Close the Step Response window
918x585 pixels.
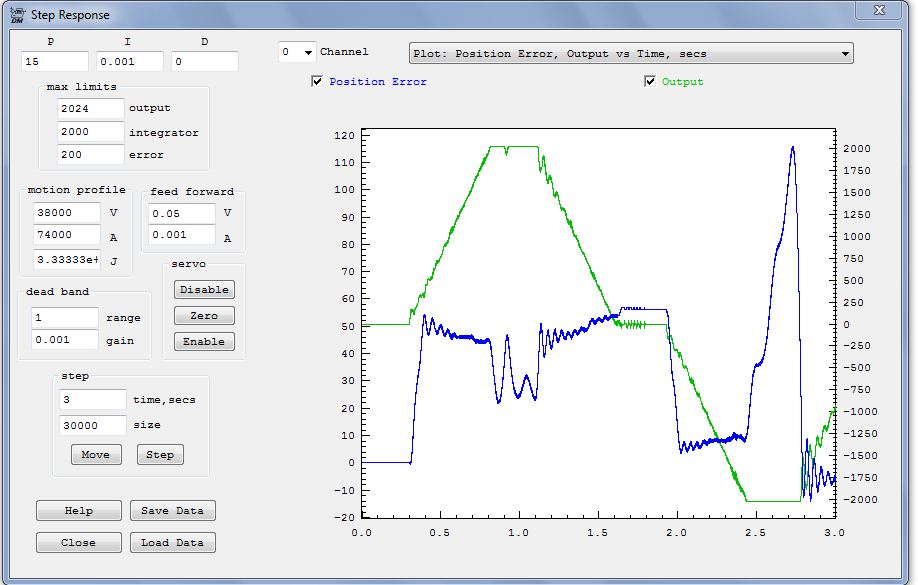coord(879,10)
